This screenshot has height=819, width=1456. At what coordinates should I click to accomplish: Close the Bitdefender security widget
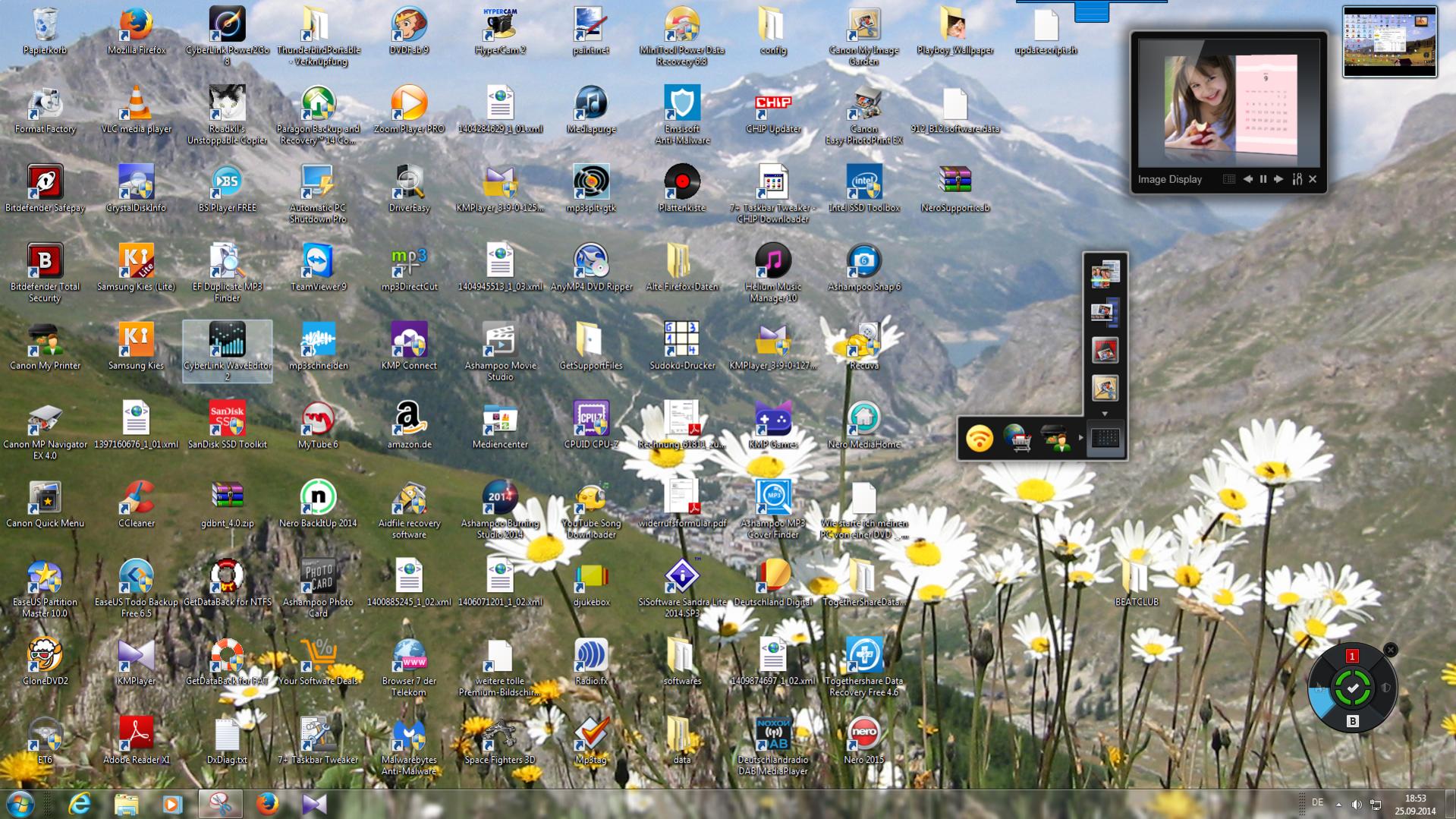point(1390,650)
